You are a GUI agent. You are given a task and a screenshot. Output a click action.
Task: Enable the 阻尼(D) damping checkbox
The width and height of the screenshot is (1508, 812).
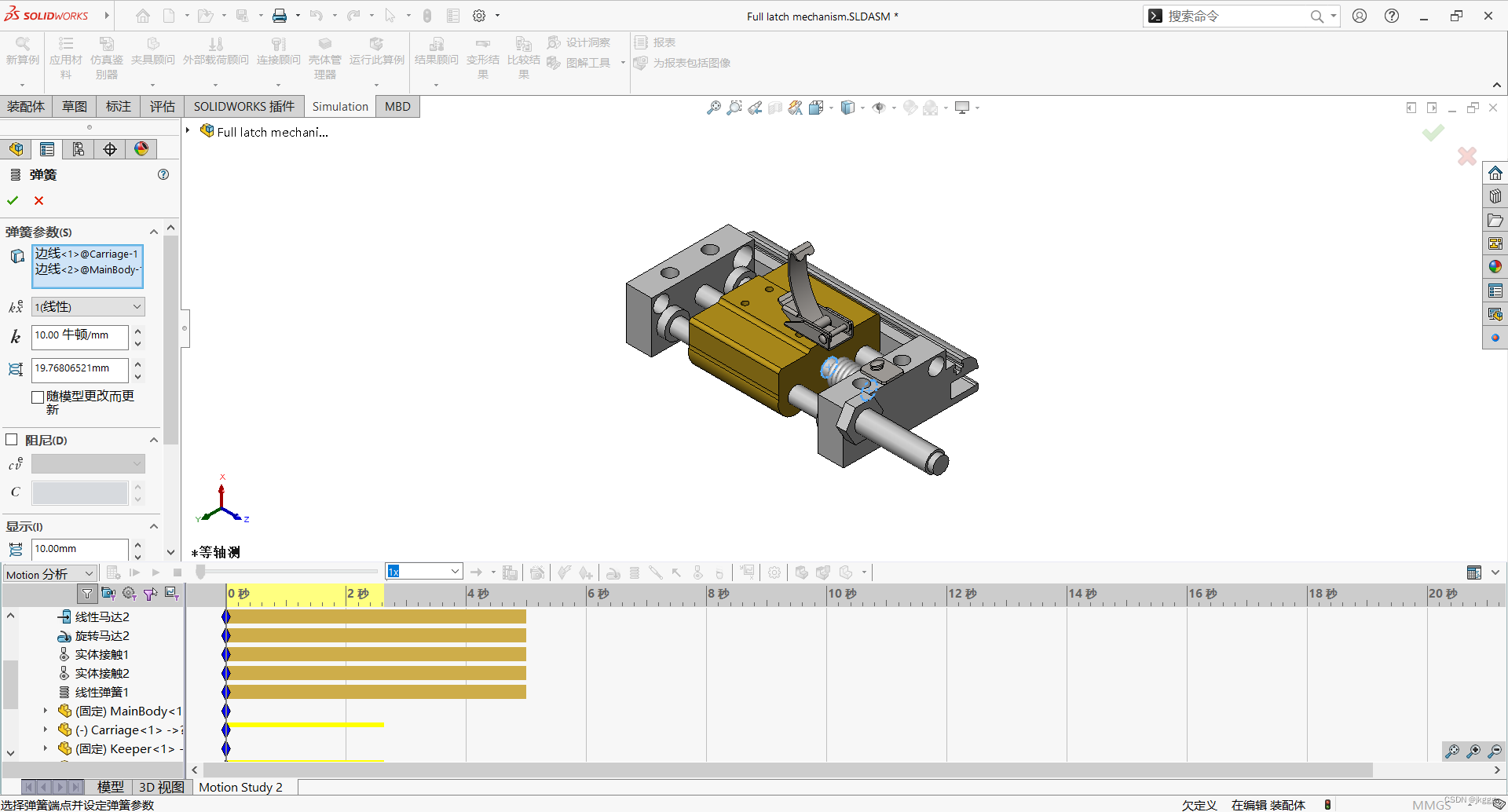pyautogui.click(x=13, y=440)
